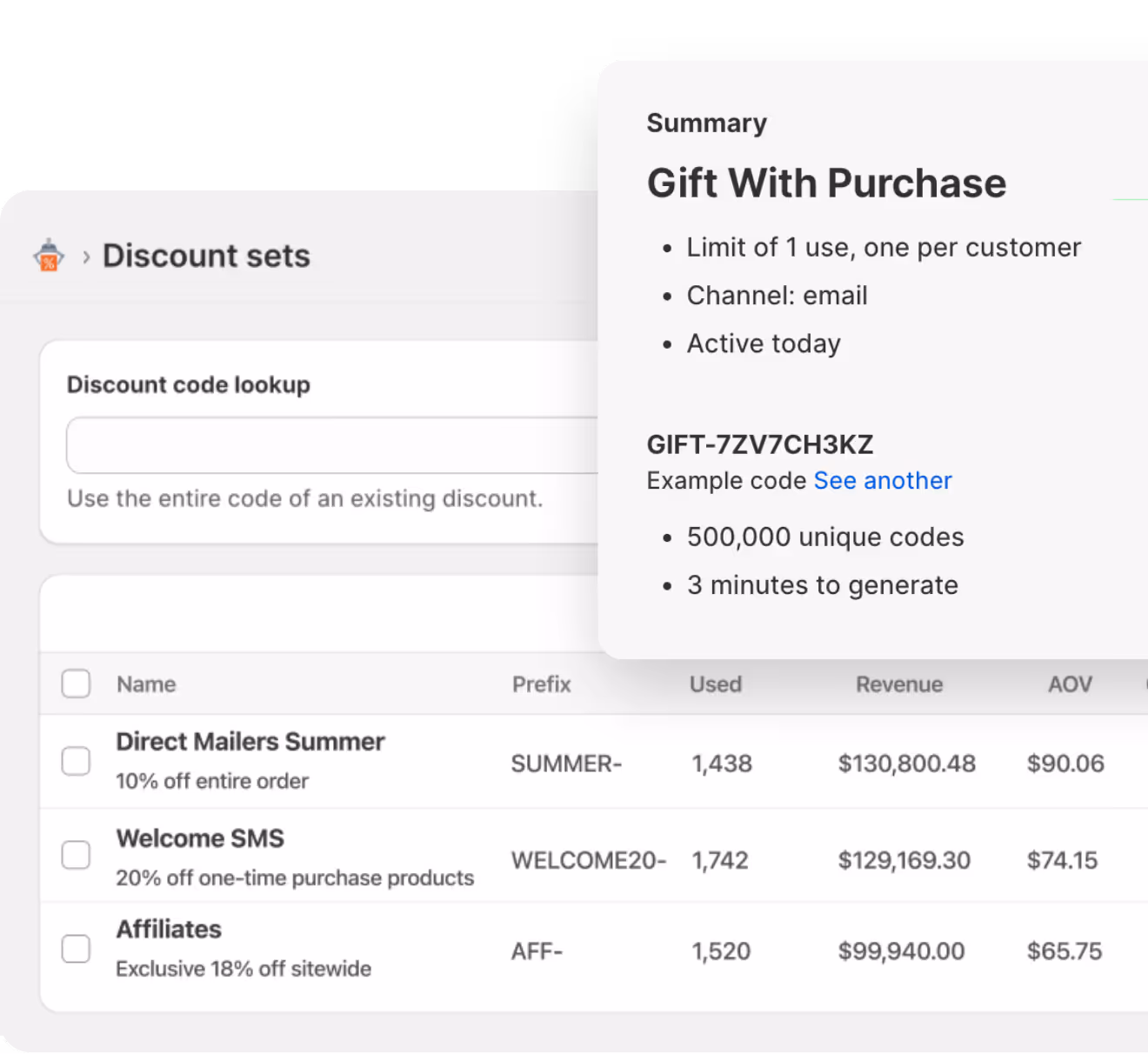Toggle the select-all checkbox in table header
This screenshot has height=1054, width=1148.
point(76,684)
